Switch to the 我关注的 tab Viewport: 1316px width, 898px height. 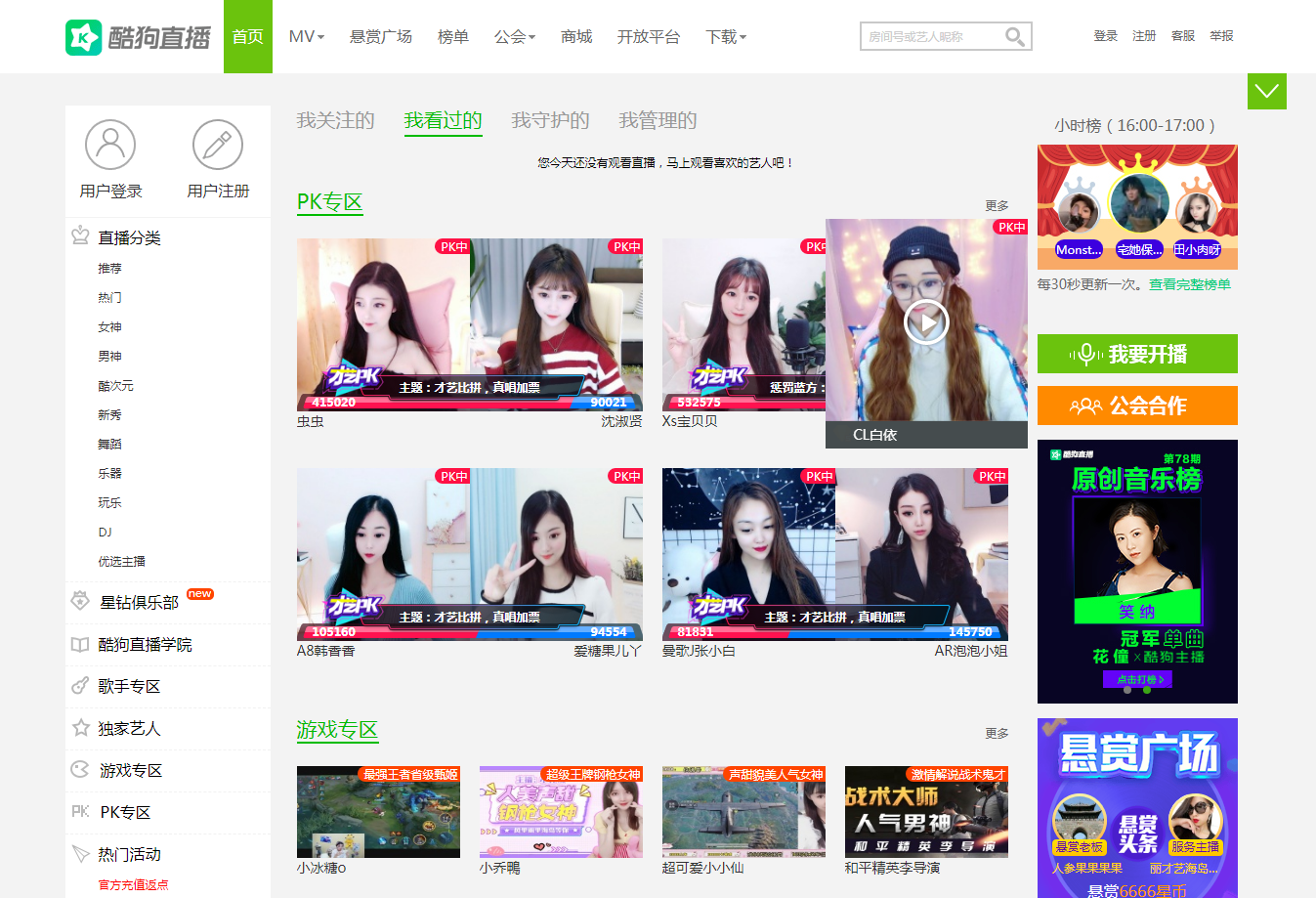[335, 120]
